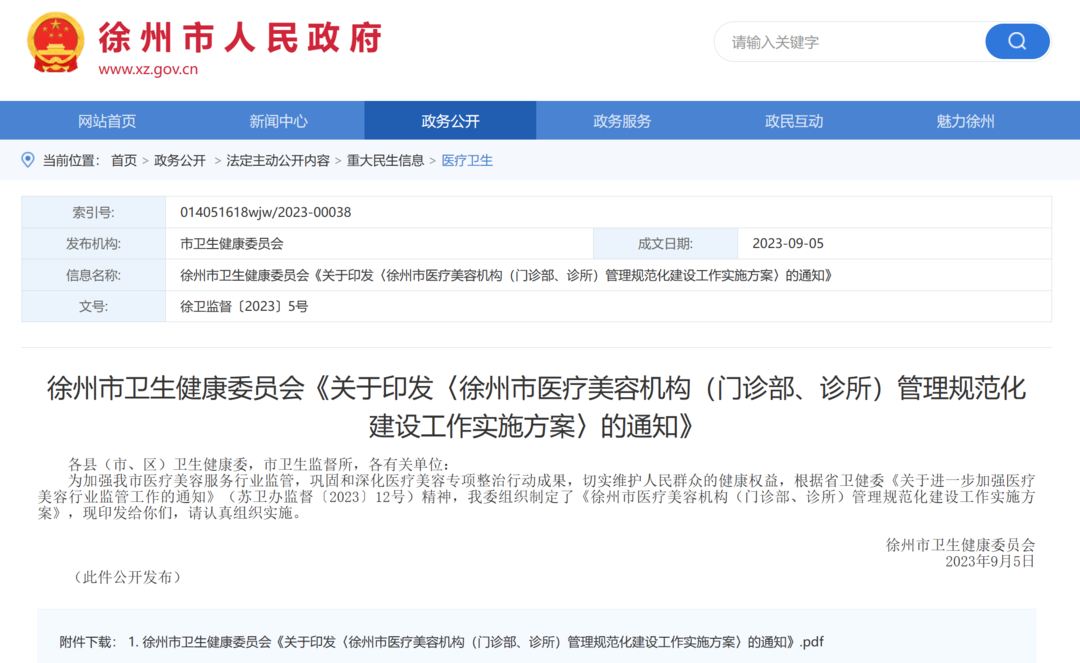1080x663 pixels.
Task: Open 网站首页 navigation tab
Action: coord(107,121)
